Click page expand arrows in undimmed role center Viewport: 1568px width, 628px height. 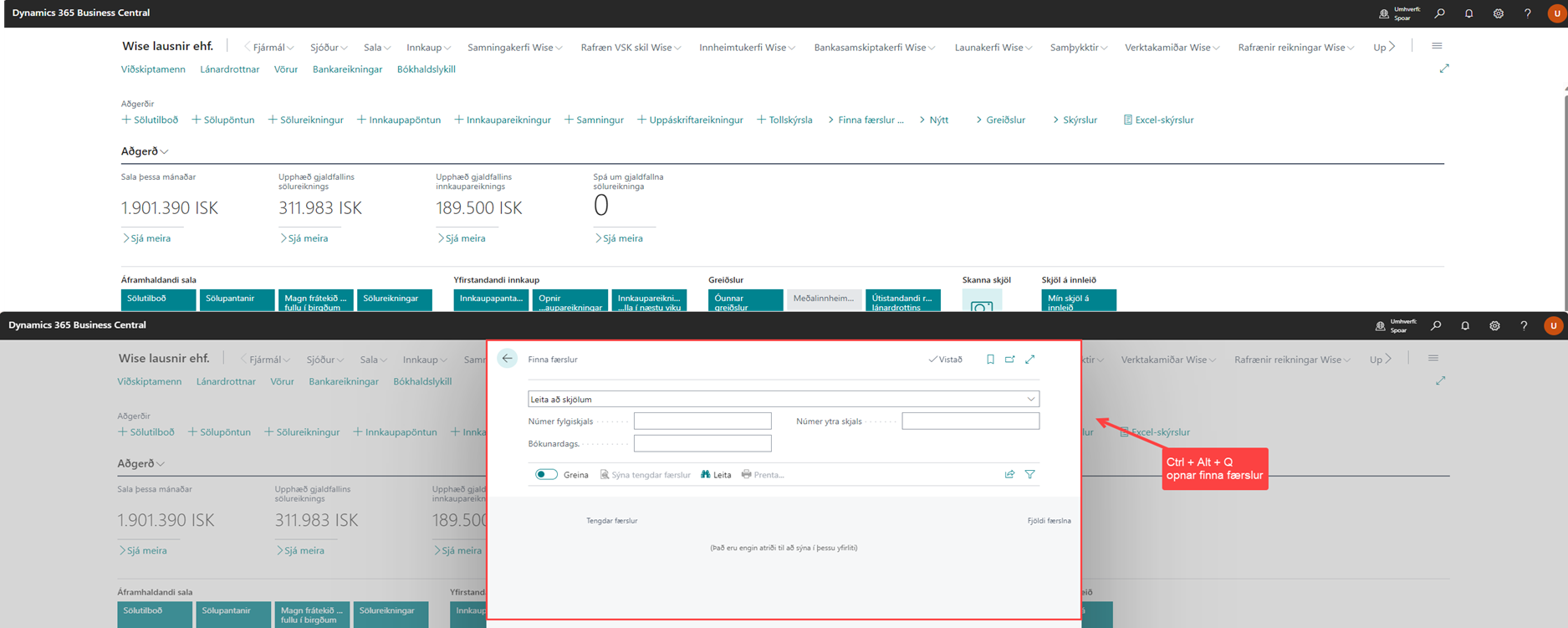click(1444, 69)
